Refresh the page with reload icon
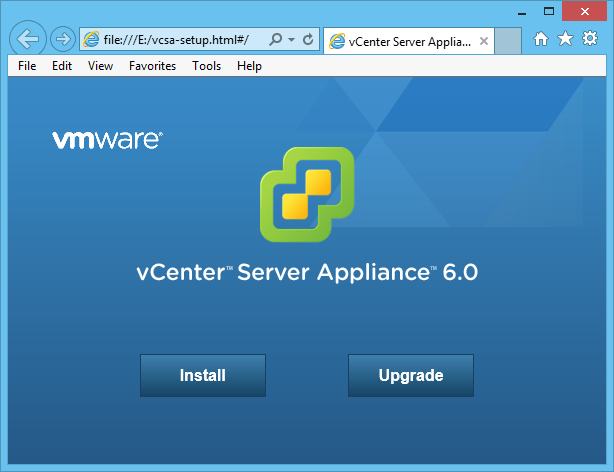 pos(308,39)
